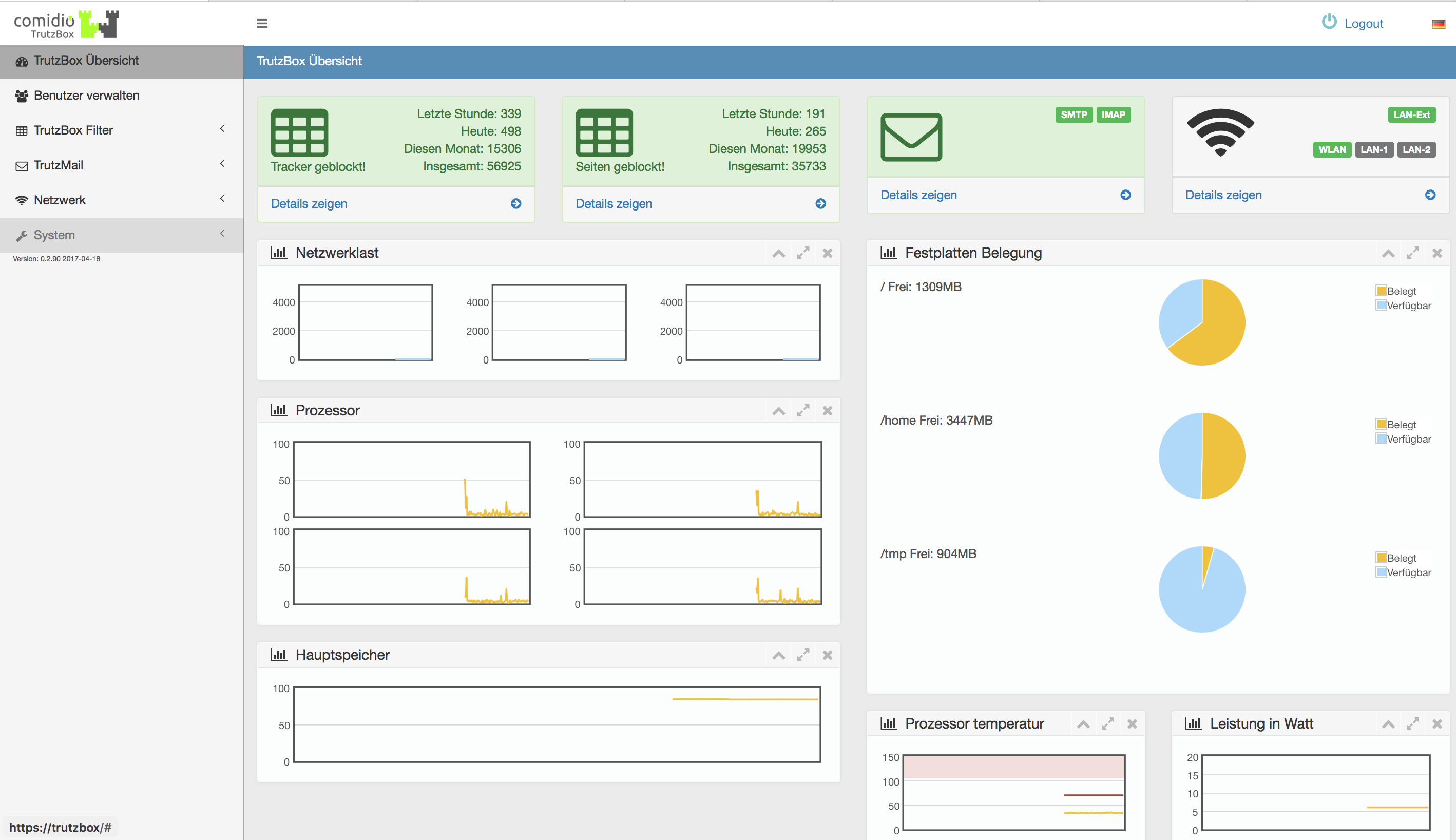Click the WLAN status badge
The height and width of the screenshot is (840, 1456).
[1332, 149]
